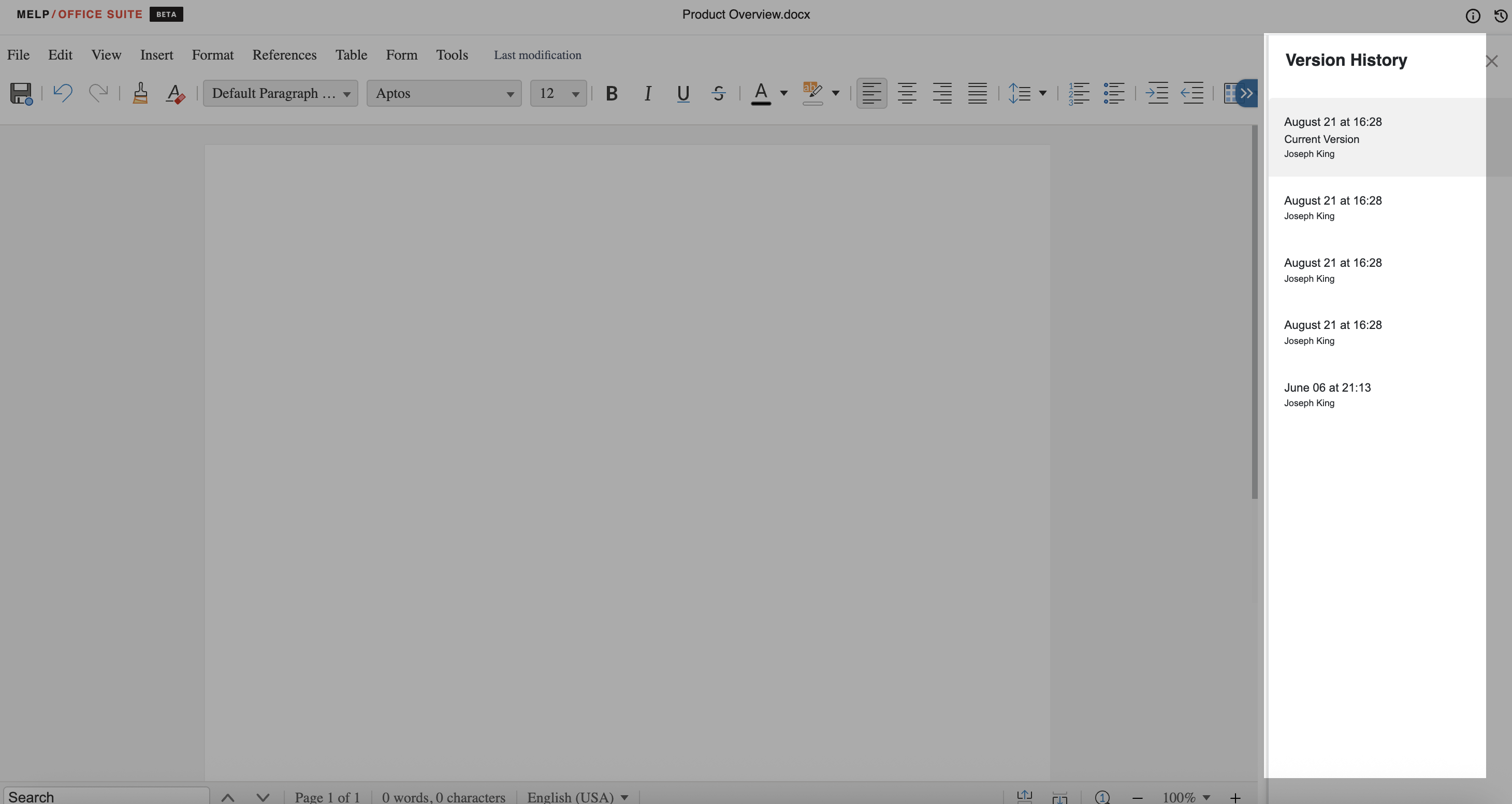Open the References menu
This screenshot has height=804, width=1512.
tap(284, 54)
